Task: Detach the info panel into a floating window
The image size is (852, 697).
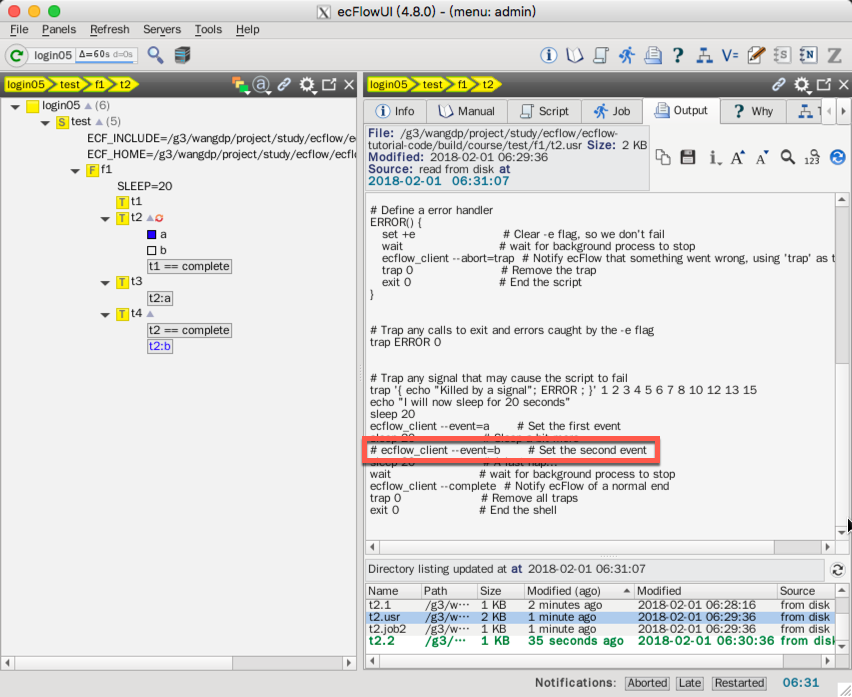Action: tap(824, 84)
